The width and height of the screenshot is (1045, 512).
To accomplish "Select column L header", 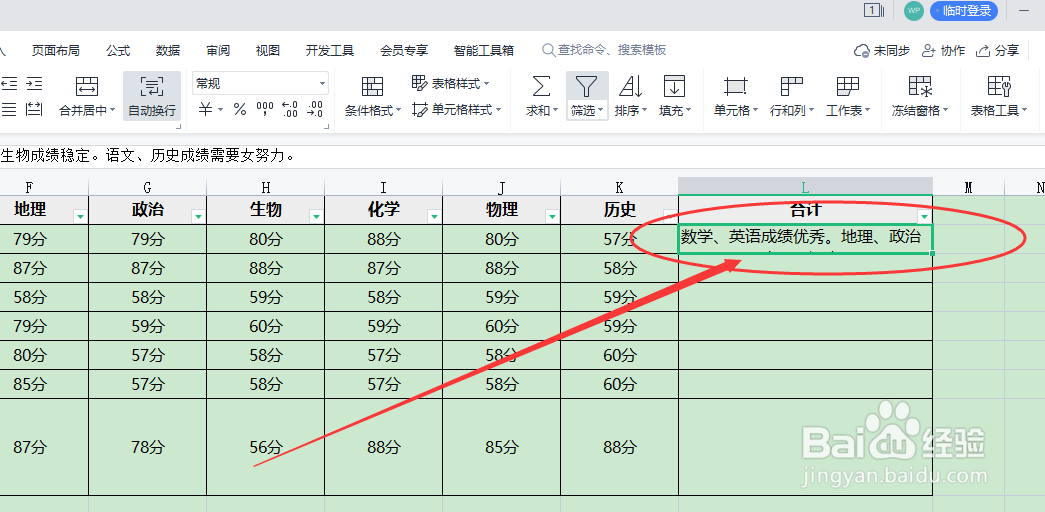I will [x=805, y=187].
